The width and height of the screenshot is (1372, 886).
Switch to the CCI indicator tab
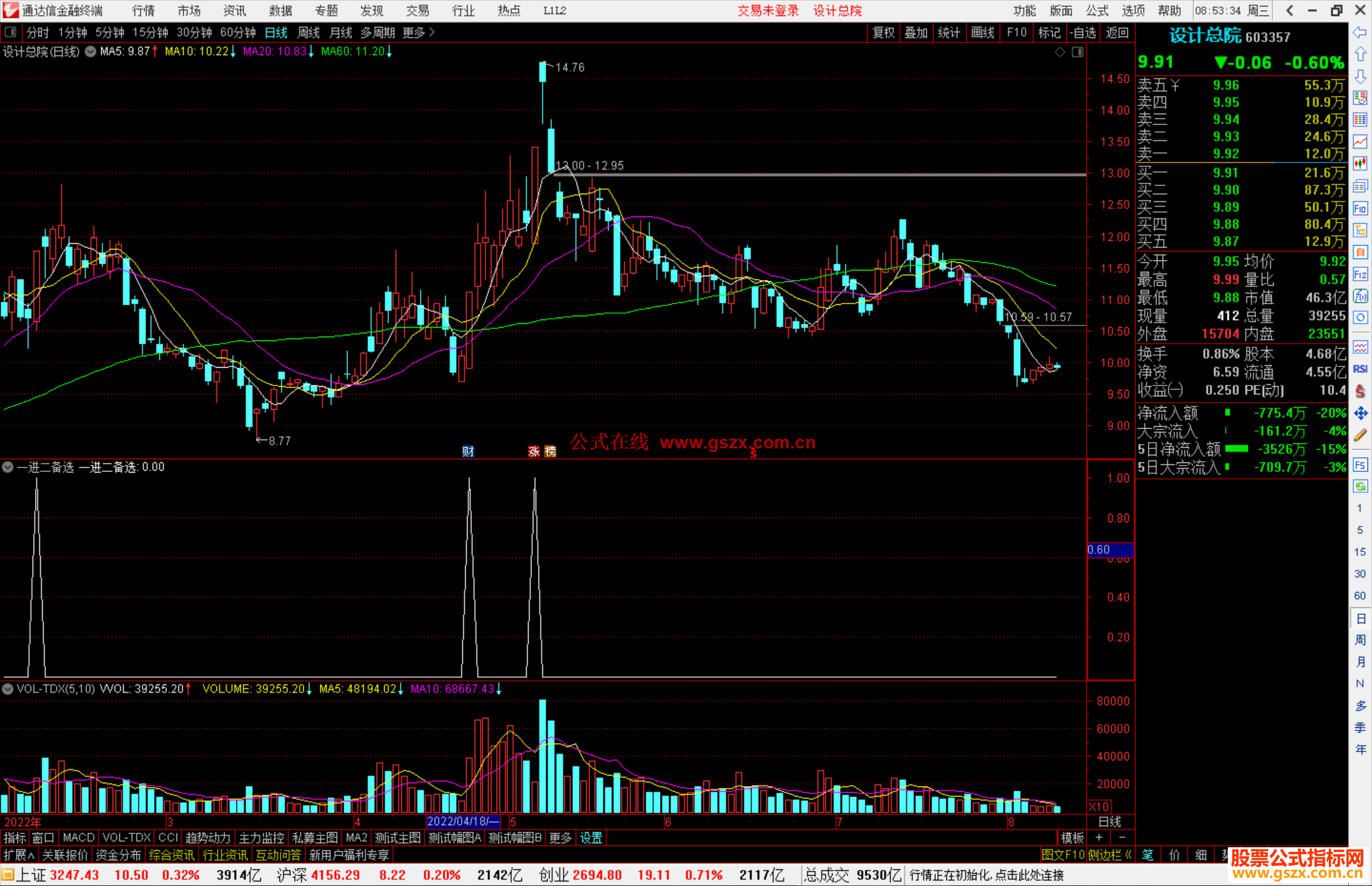click(x=168, y=838)
